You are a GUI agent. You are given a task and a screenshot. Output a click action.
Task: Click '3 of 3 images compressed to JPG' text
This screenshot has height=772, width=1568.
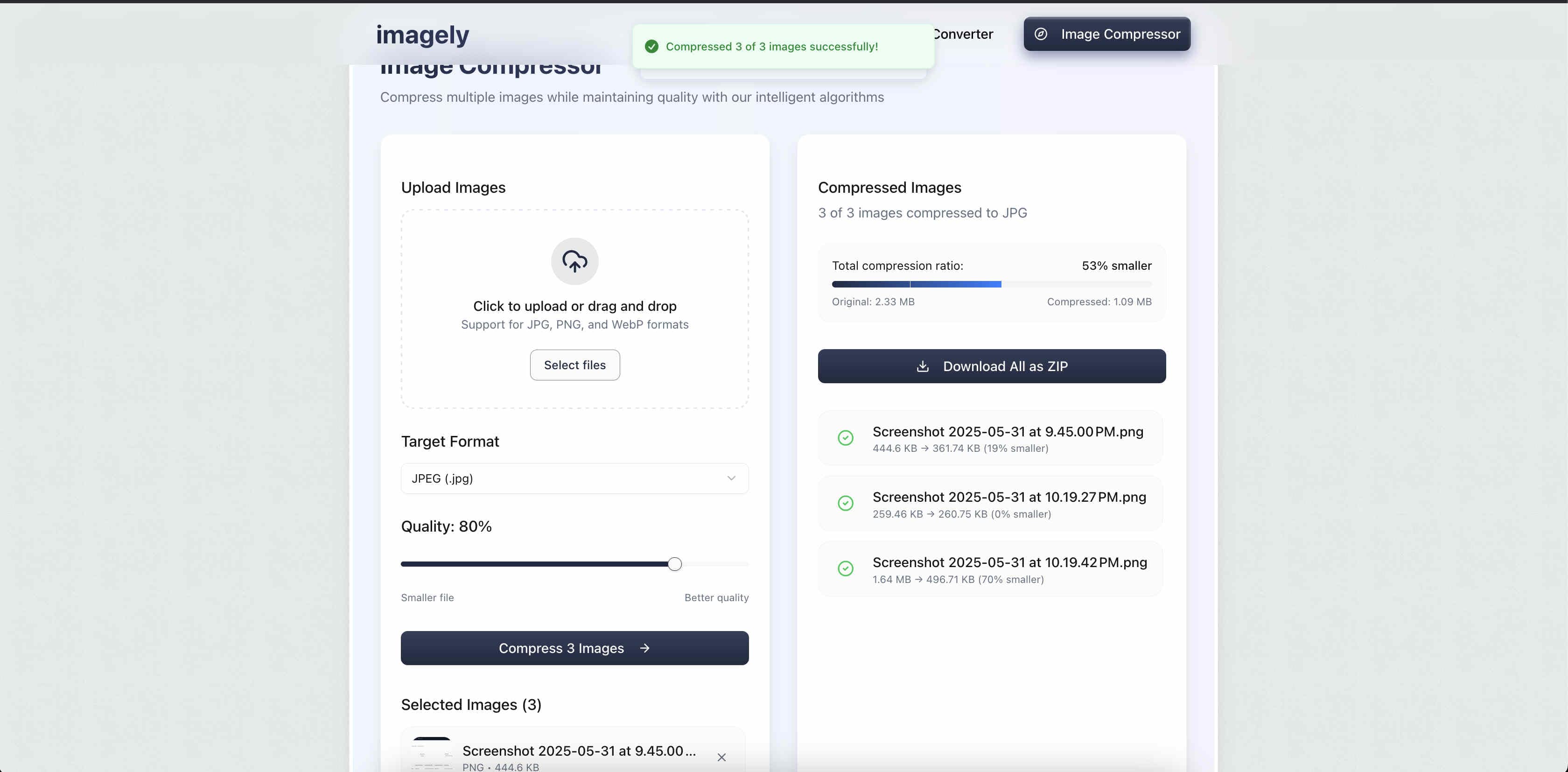pyautogui.click(x=922, y=213)
